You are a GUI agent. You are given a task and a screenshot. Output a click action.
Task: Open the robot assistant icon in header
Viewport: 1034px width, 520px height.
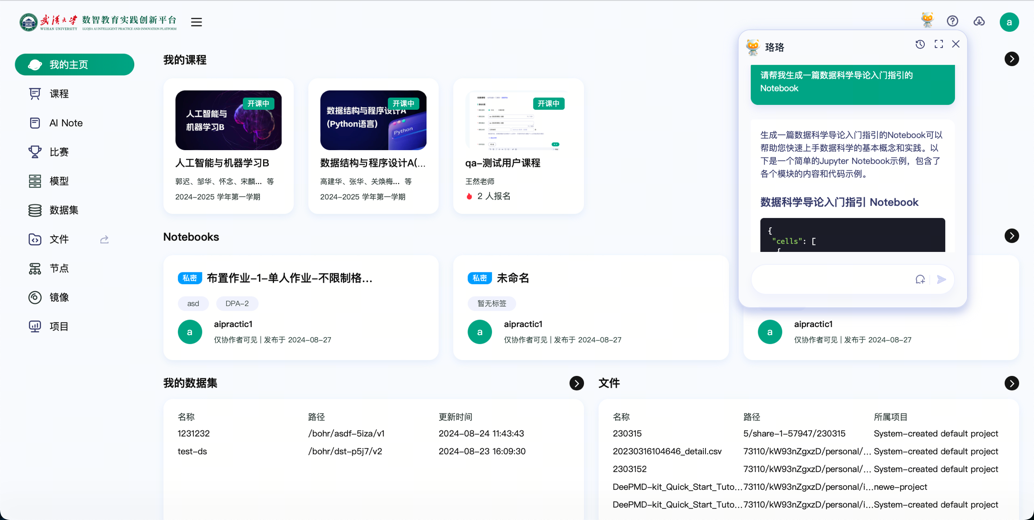(927, 21)
